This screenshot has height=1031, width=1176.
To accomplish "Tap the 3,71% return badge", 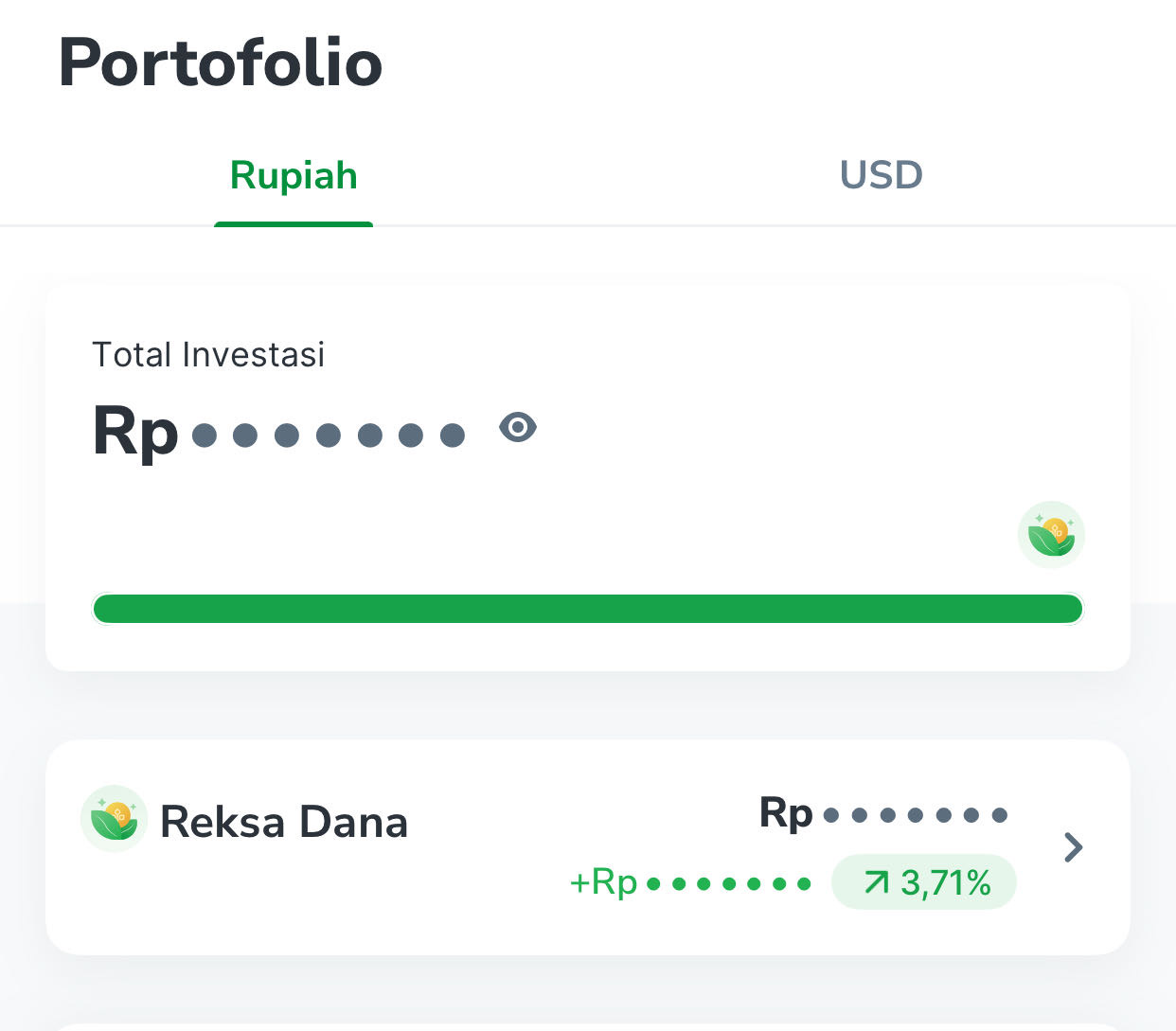I will point(924,882).
